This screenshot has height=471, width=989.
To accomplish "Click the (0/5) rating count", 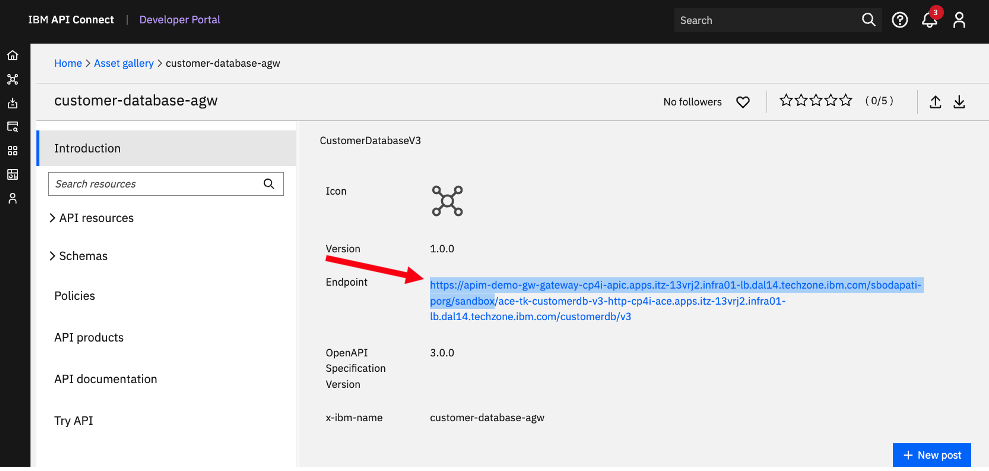I will tap(879, 101).
